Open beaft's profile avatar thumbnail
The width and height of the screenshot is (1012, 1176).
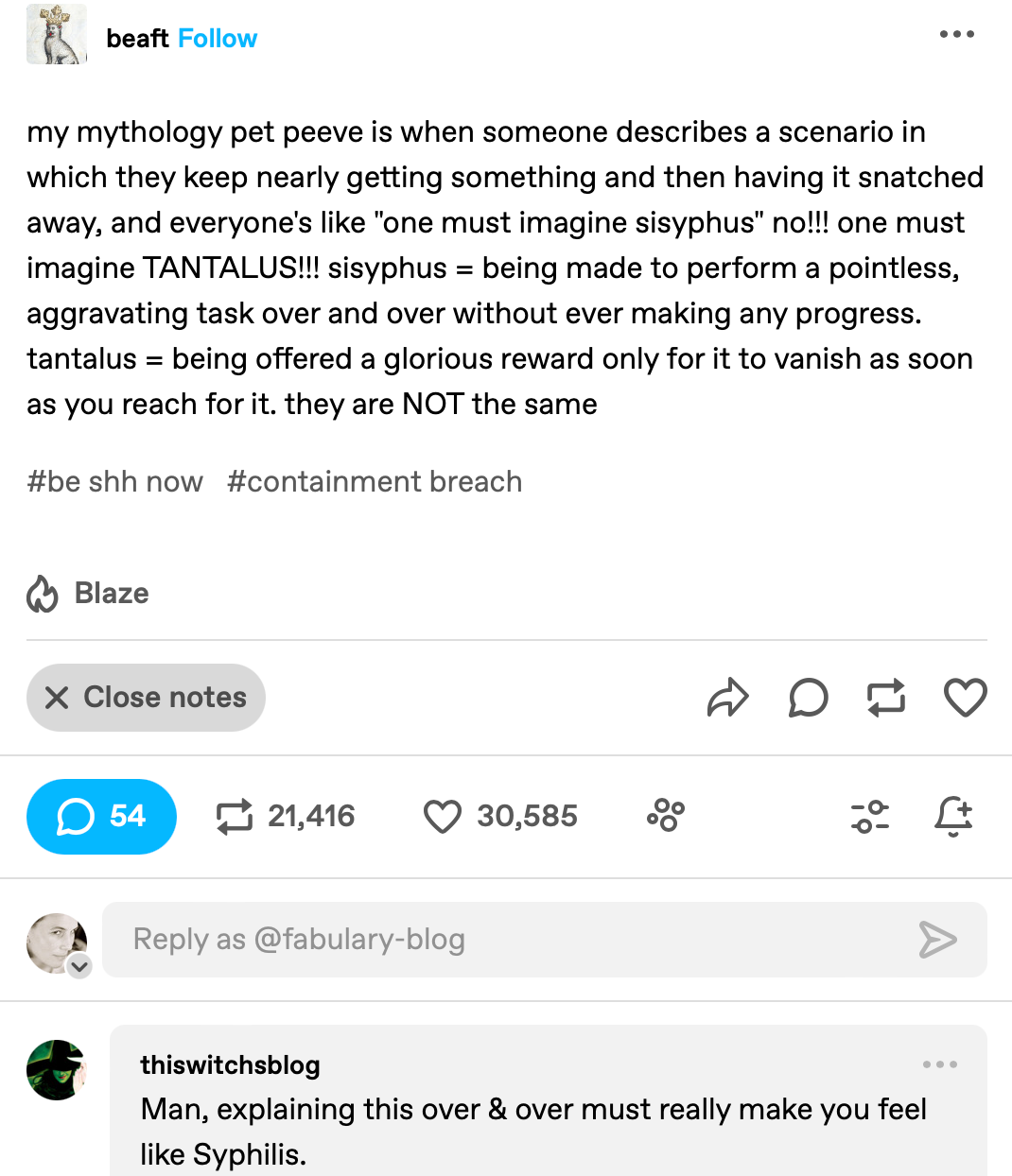pyautogui.click(x=56, y=34)
